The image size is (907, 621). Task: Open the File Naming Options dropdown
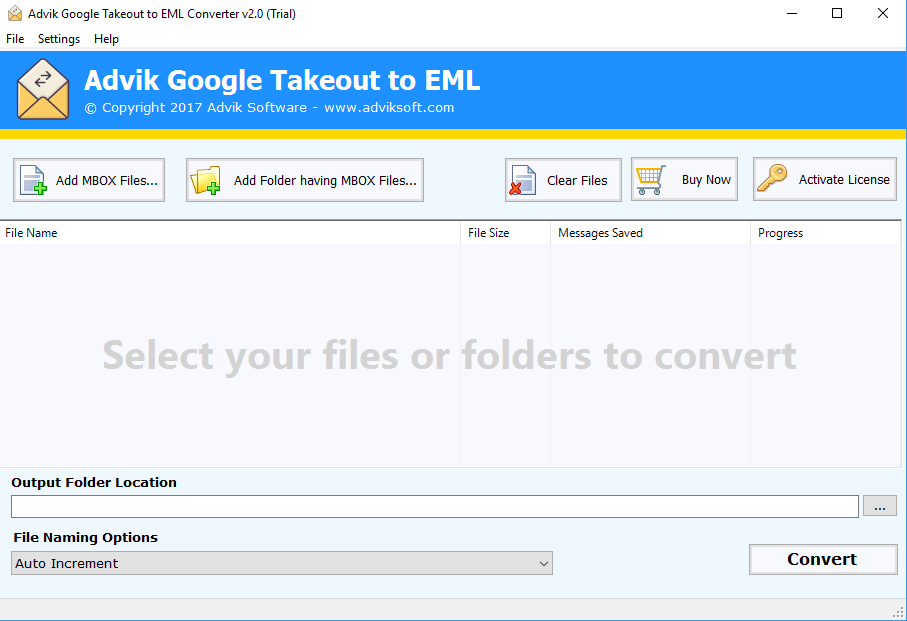[x=282, y=563]
